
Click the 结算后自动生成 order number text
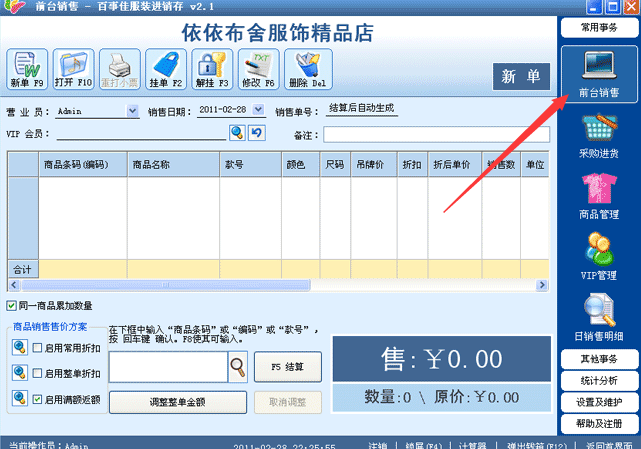pyautogui.click(x=362, y=108)
